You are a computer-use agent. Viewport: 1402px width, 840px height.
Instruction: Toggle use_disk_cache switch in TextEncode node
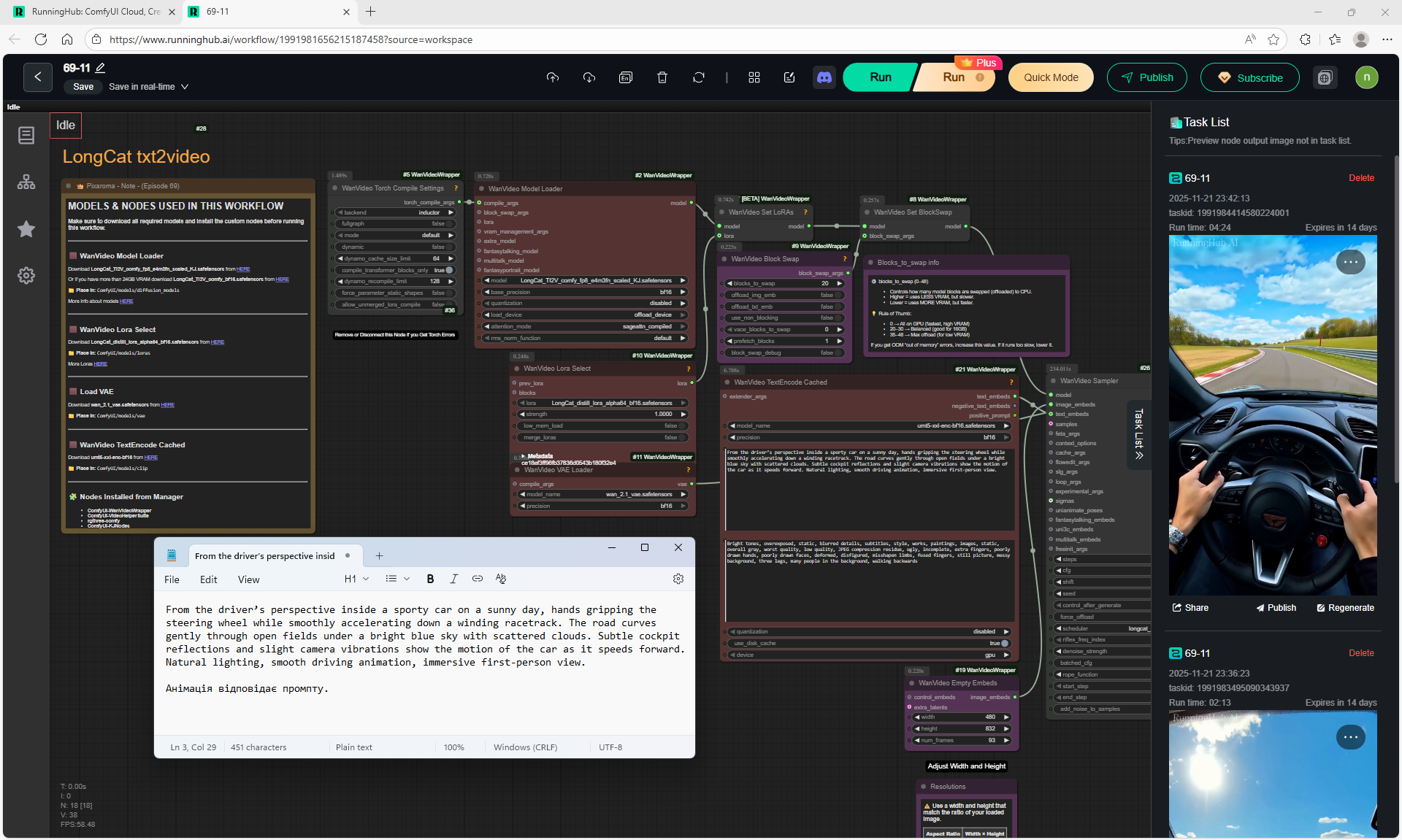pyautogui.click(x=1005, y=643)
